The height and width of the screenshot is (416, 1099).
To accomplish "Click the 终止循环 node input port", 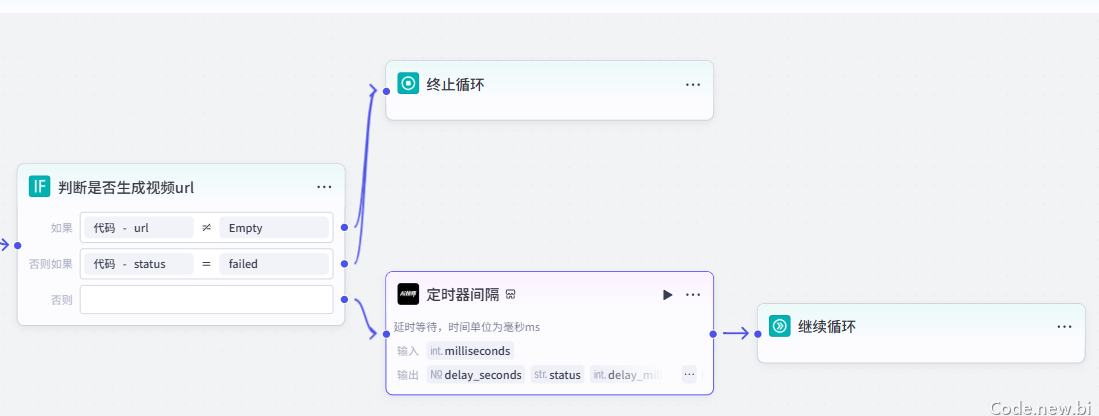I will pyautogui.click(x=386, y=90).
